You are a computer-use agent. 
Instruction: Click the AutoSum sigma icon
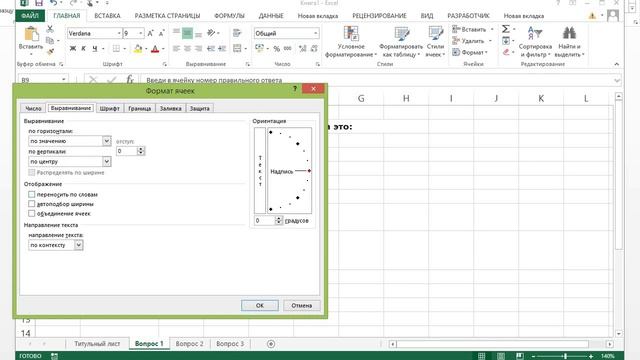(x=506, y=29)
